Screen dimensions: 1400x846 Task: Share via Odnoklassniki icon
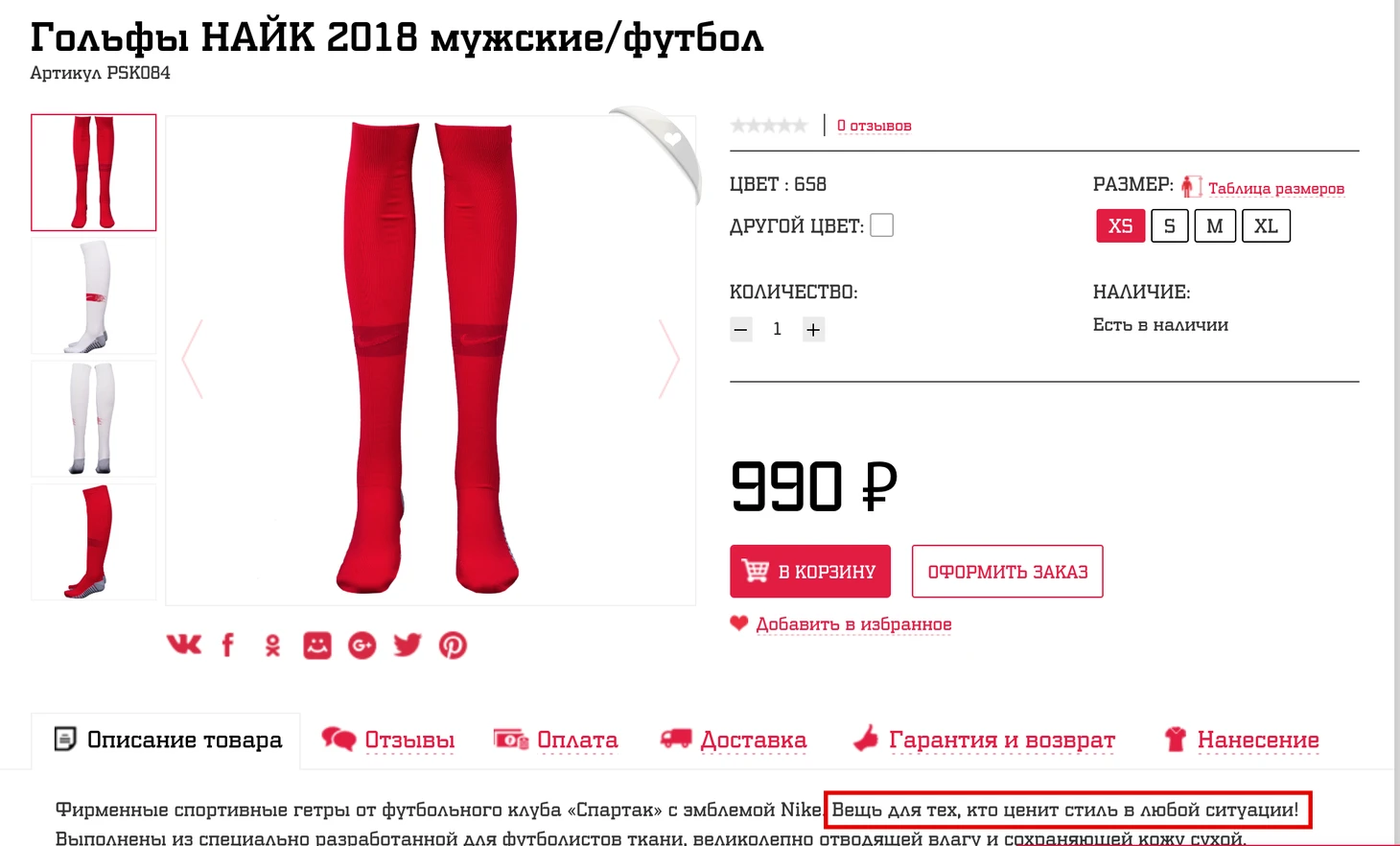pyautogui.click(x=273, y=646)
